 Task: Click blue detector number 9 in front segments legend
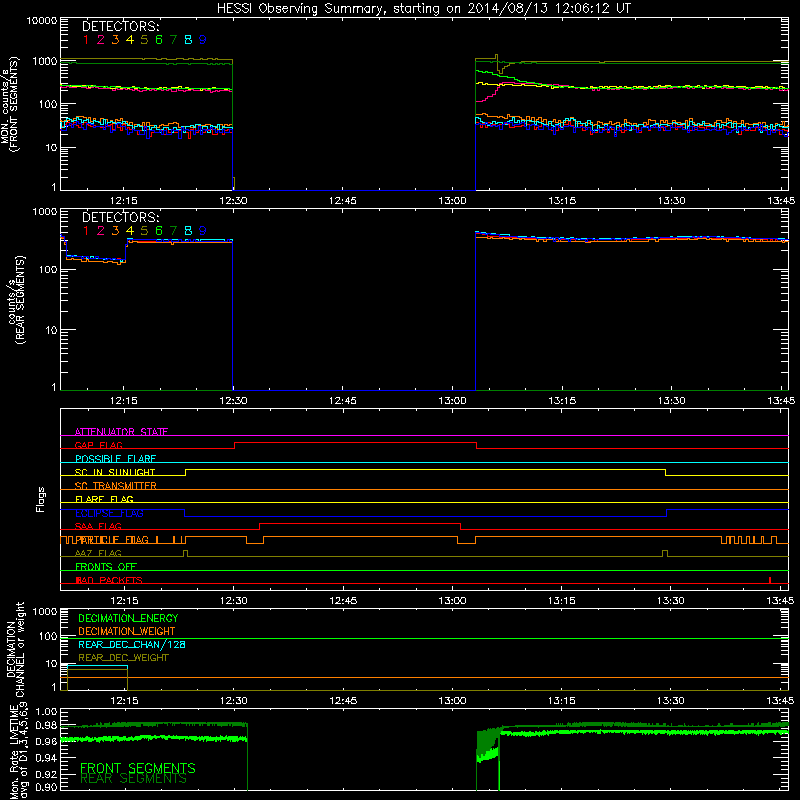tap(203, 40)
